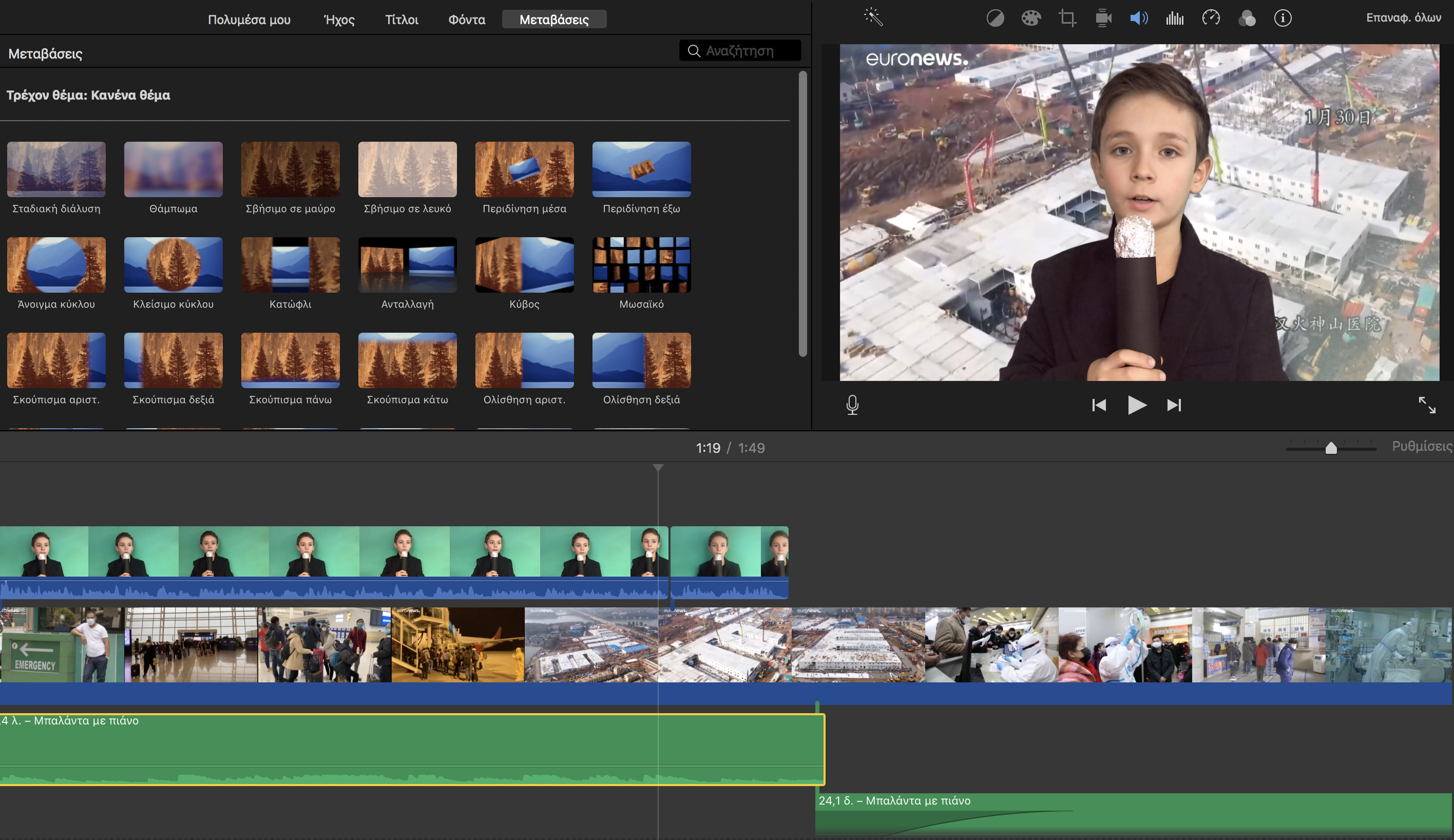
Task: Click the magic wand auto-enhance icon
Action: pos(873,17)
